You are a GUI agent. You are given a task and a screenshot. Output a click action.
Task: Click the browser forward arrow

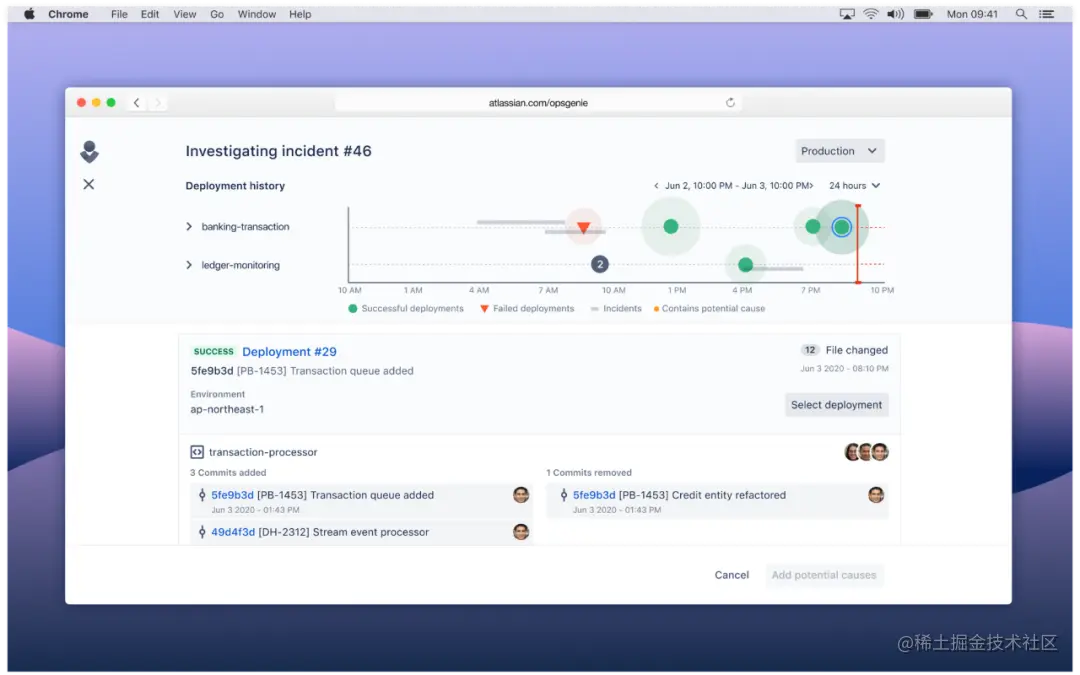coord(158,103)
